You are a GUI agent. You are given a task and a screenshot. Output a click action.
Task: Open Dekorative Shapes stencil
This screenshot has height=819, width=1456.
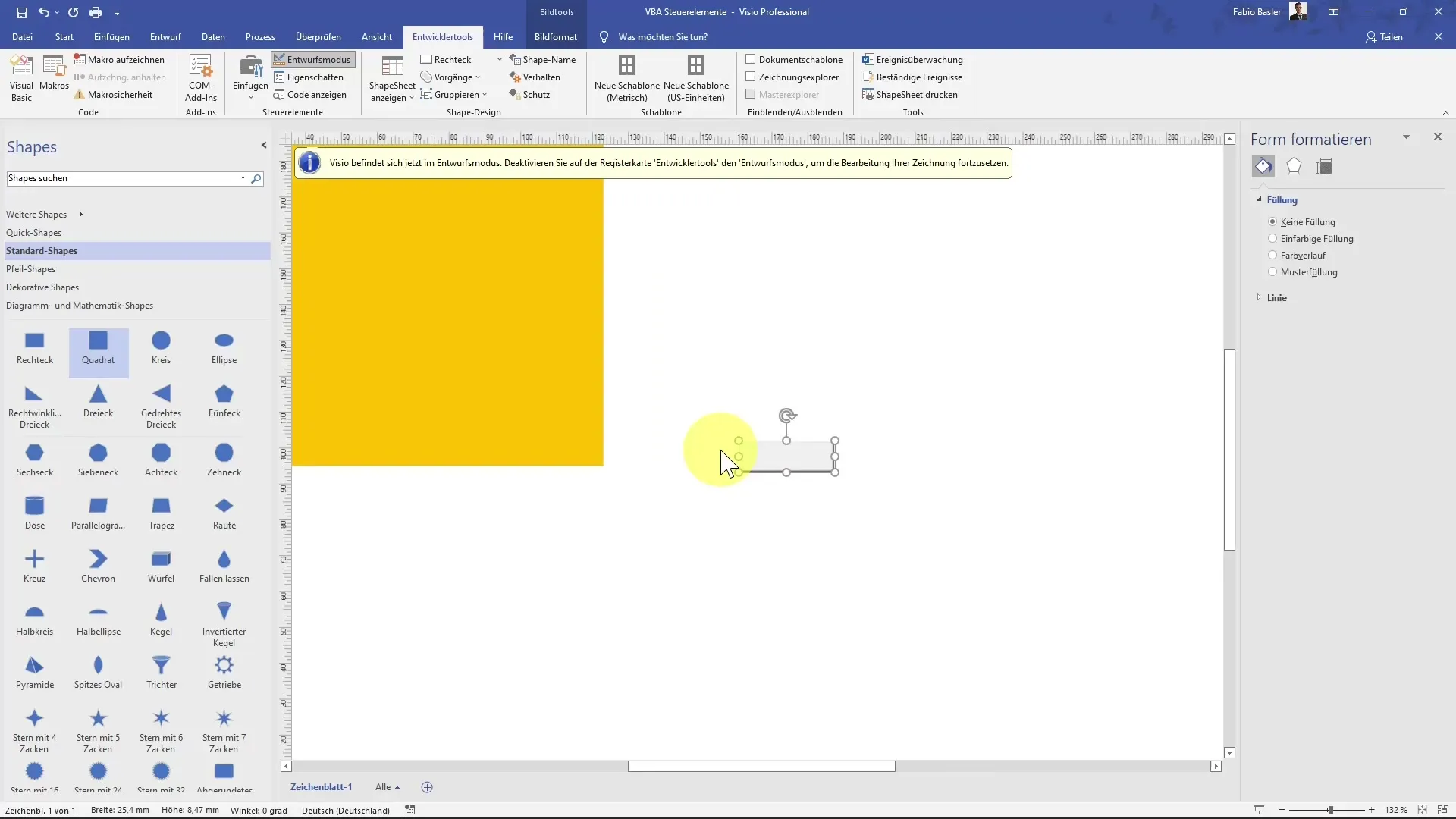(x=42, y=287)
